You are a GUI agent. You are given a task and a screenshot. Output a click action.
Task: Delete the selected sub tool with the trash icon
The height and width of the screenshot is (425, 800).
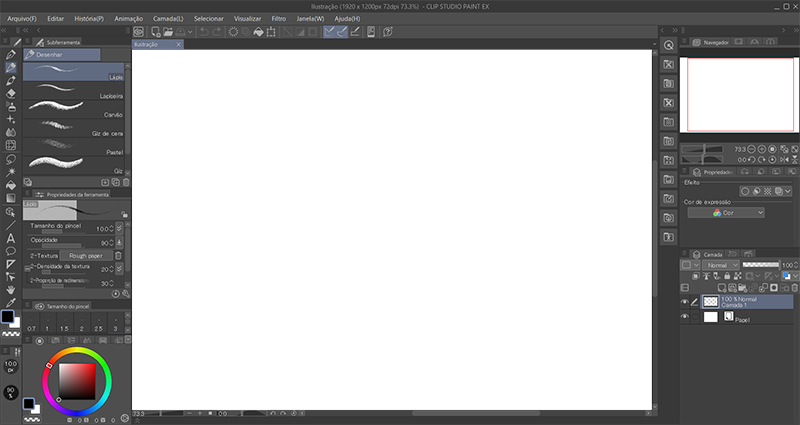tap(127, 182)
